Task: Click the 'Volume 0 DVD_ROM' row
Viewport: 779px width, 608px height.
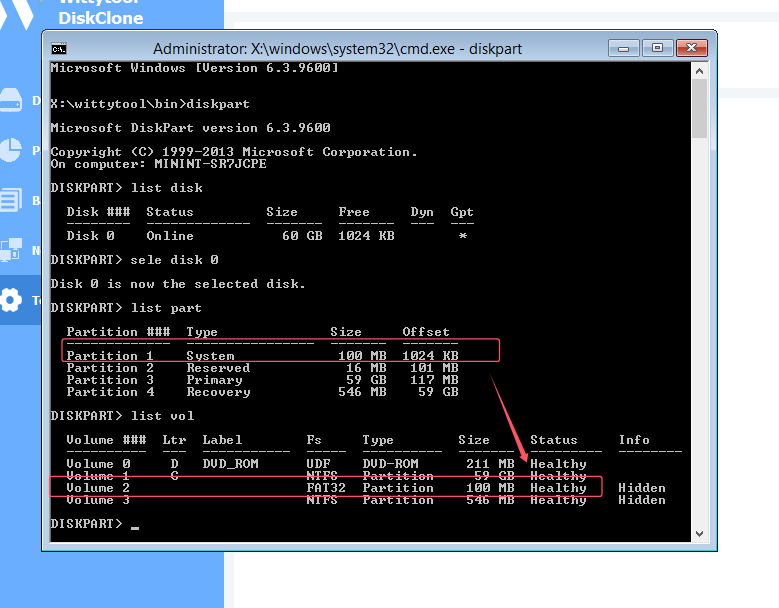Action: click(326, 463)
